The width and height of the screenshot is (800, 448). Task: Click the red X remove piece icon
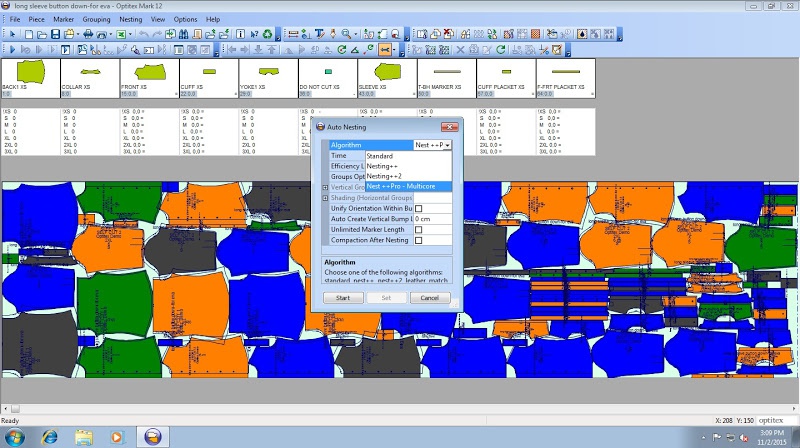click(x=448, y=34)
